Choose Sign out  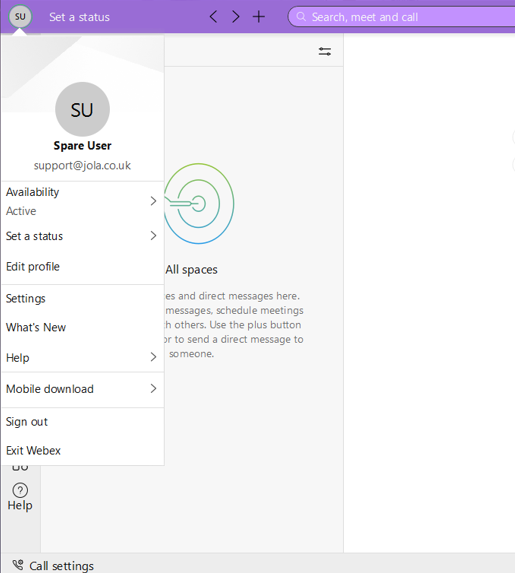[x=83, y=422]
